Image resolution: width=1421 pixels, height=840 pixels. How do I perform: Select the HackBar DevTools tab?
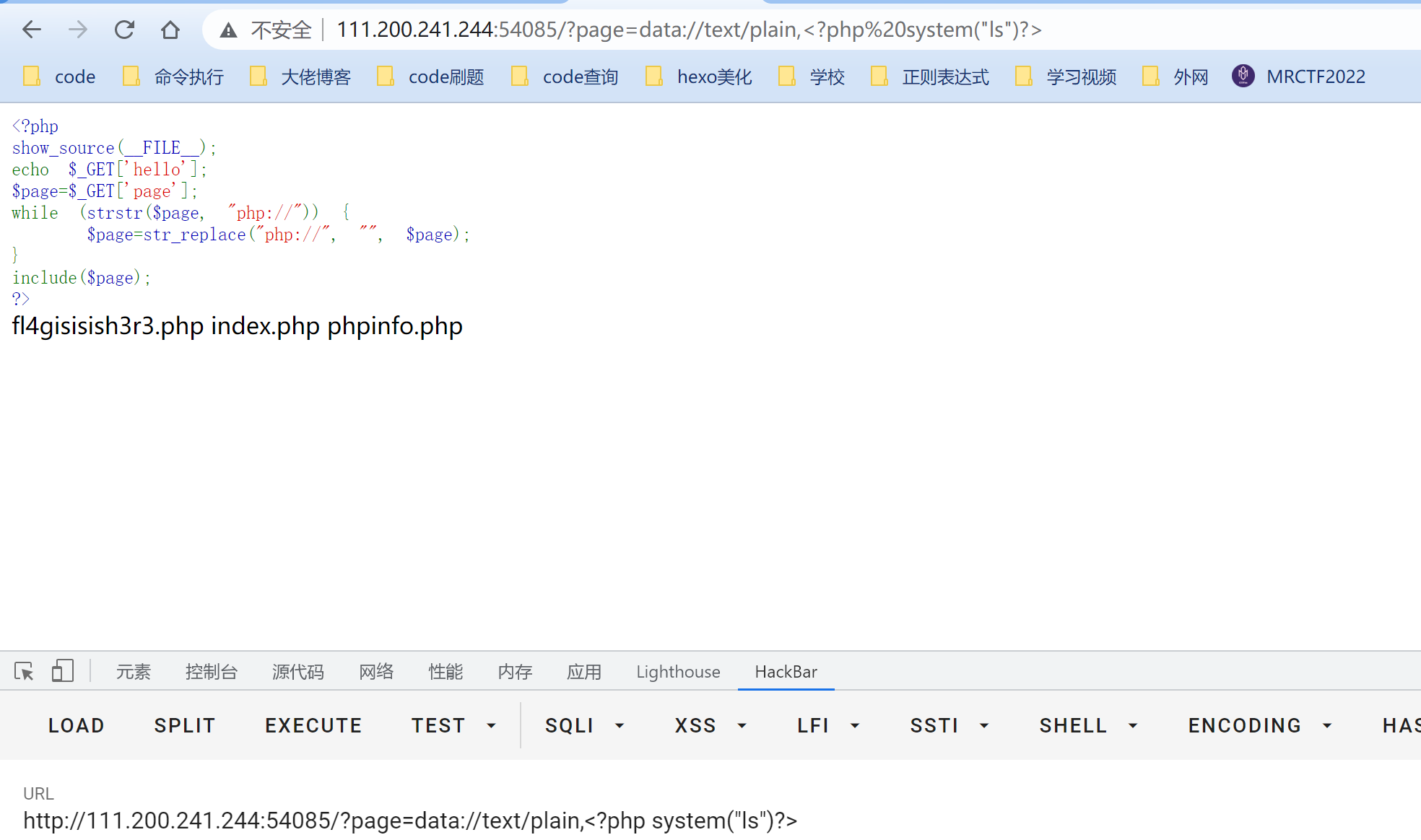[x=786, y=672]
